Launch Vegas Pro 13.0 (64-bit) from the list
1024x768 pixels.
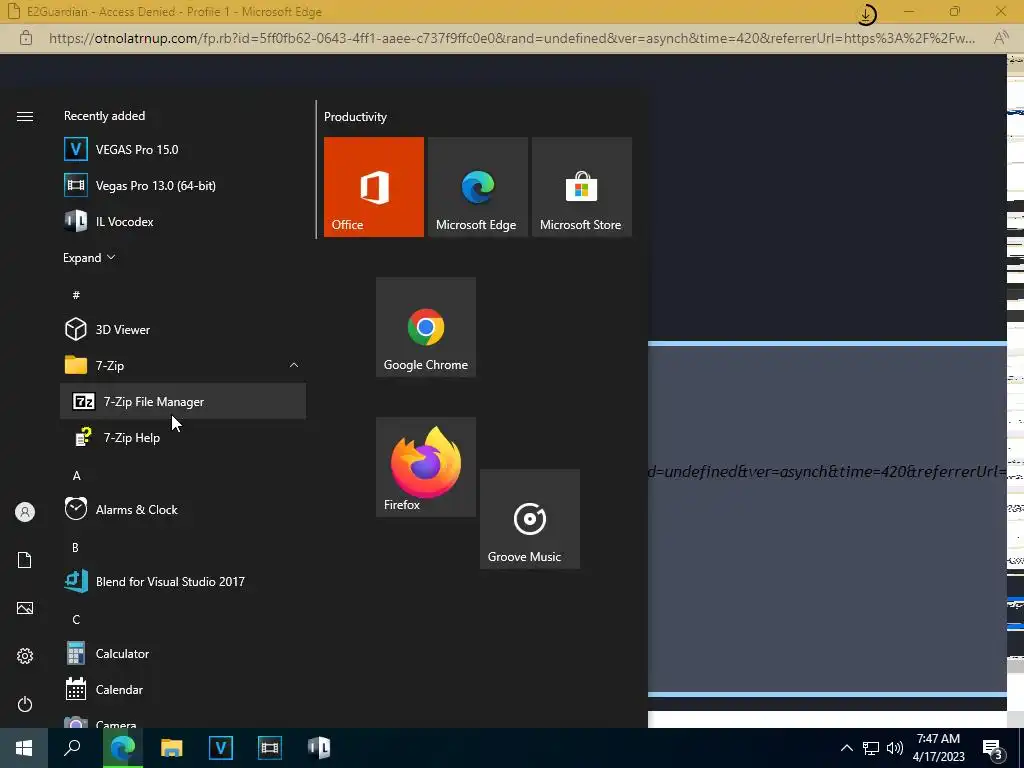click(x=183, y=185)
